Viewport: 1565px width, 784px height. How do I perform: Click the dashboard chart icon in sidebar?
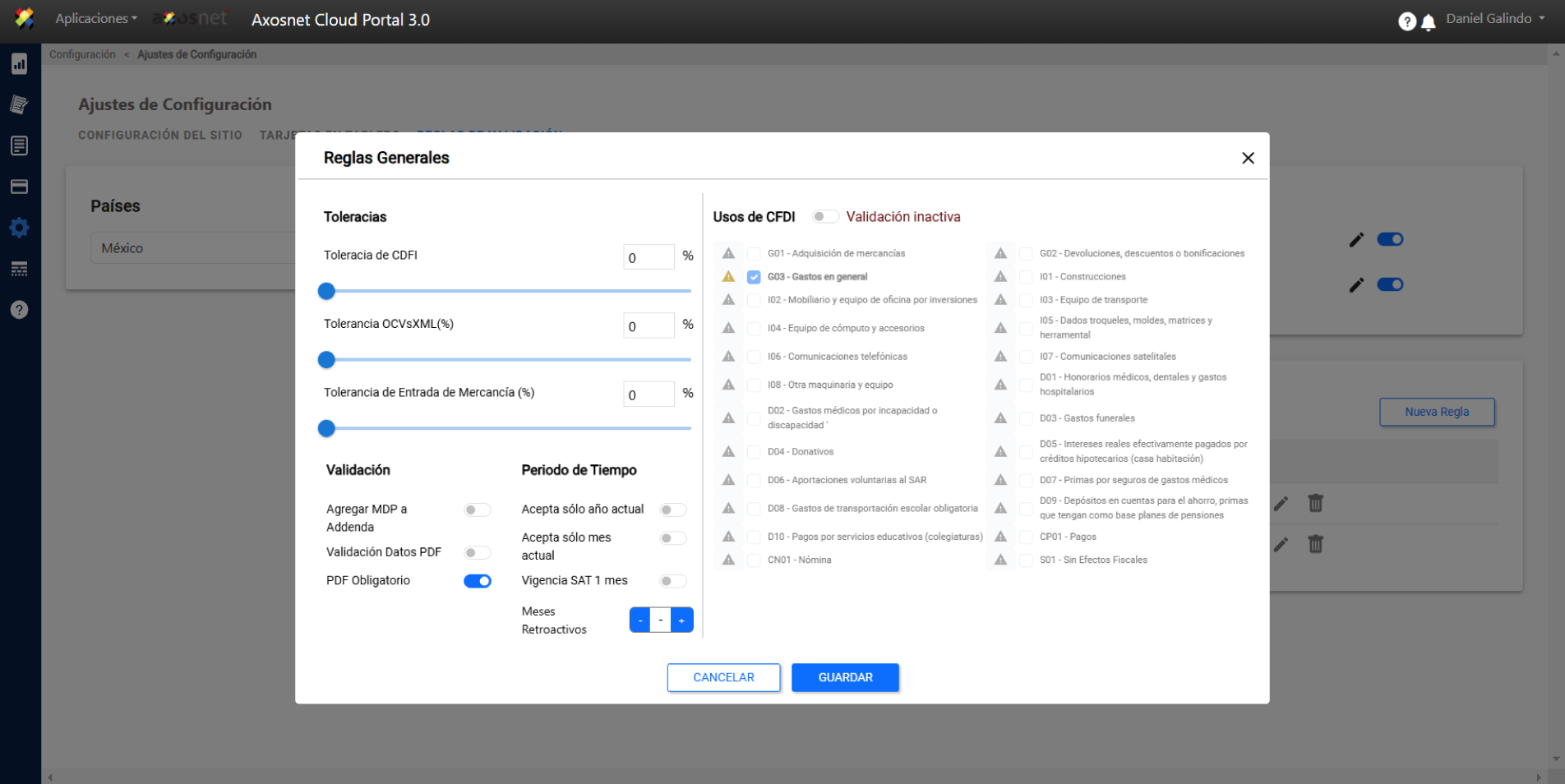(x=19, y=64)
